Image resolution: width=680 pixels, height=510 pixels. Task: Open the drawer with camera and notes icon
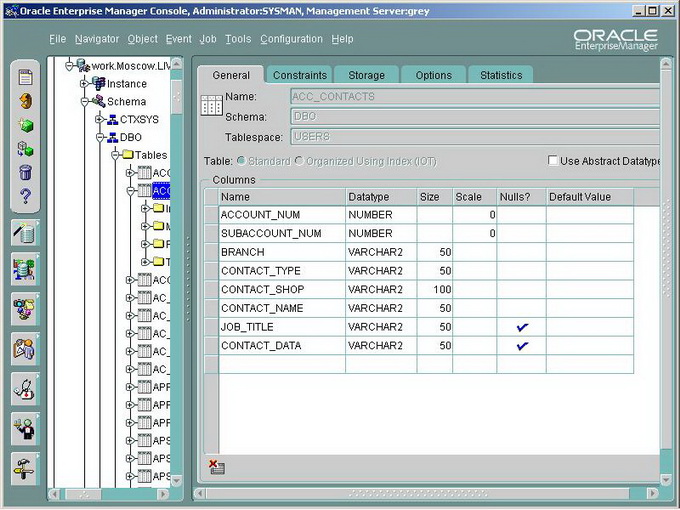(x=25, y=309)
